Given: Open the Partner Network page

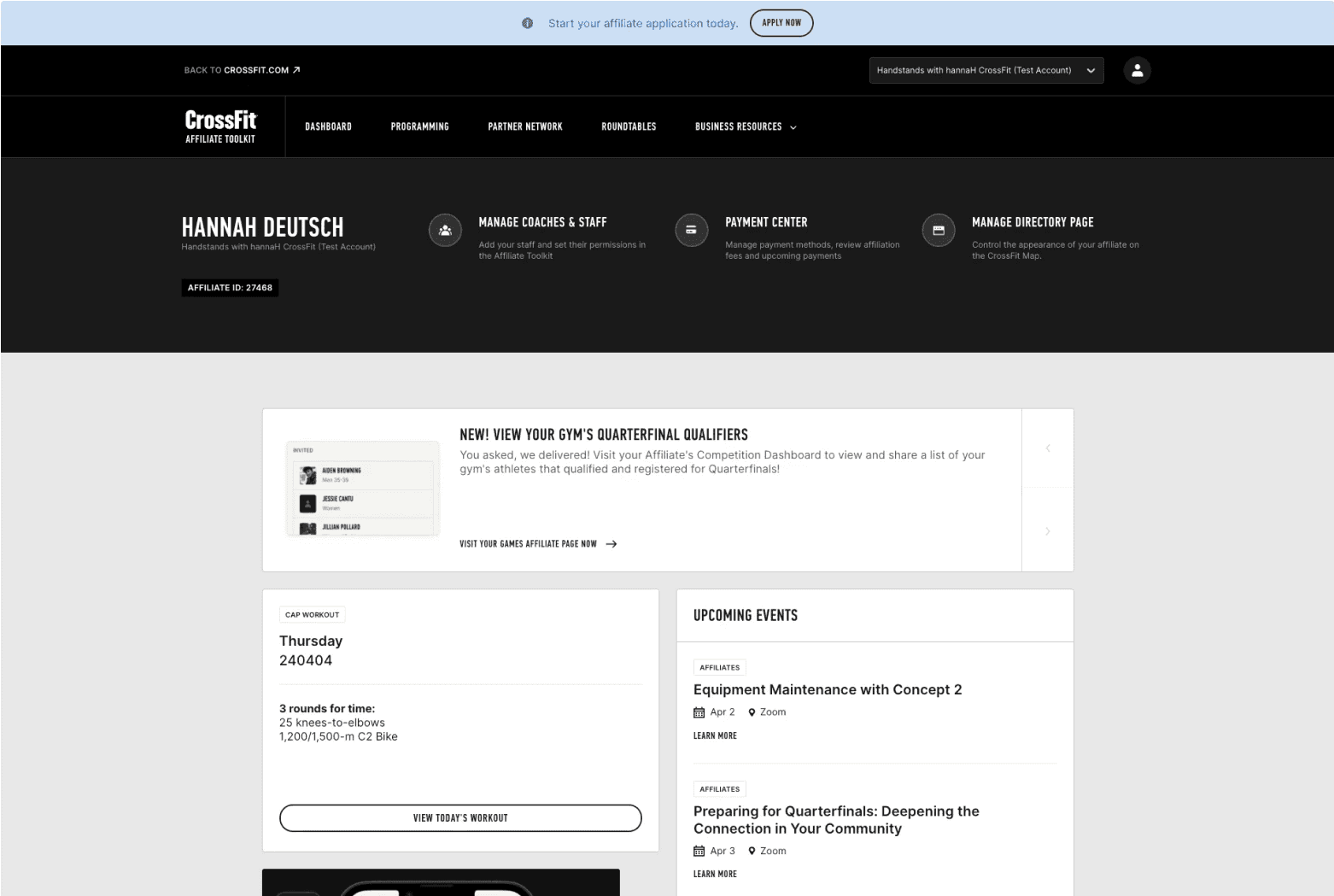Looking at the screenshot, I should coord(525,126).
